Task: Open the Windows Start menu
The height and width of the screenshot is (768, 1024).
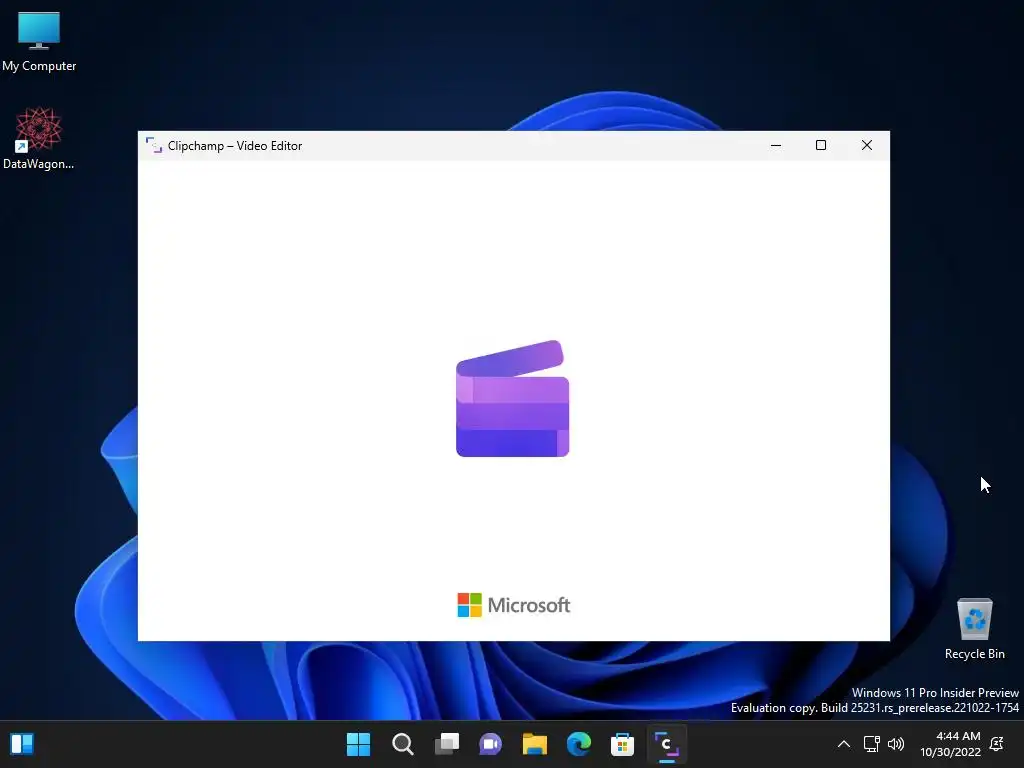Action: pos(359,744)
